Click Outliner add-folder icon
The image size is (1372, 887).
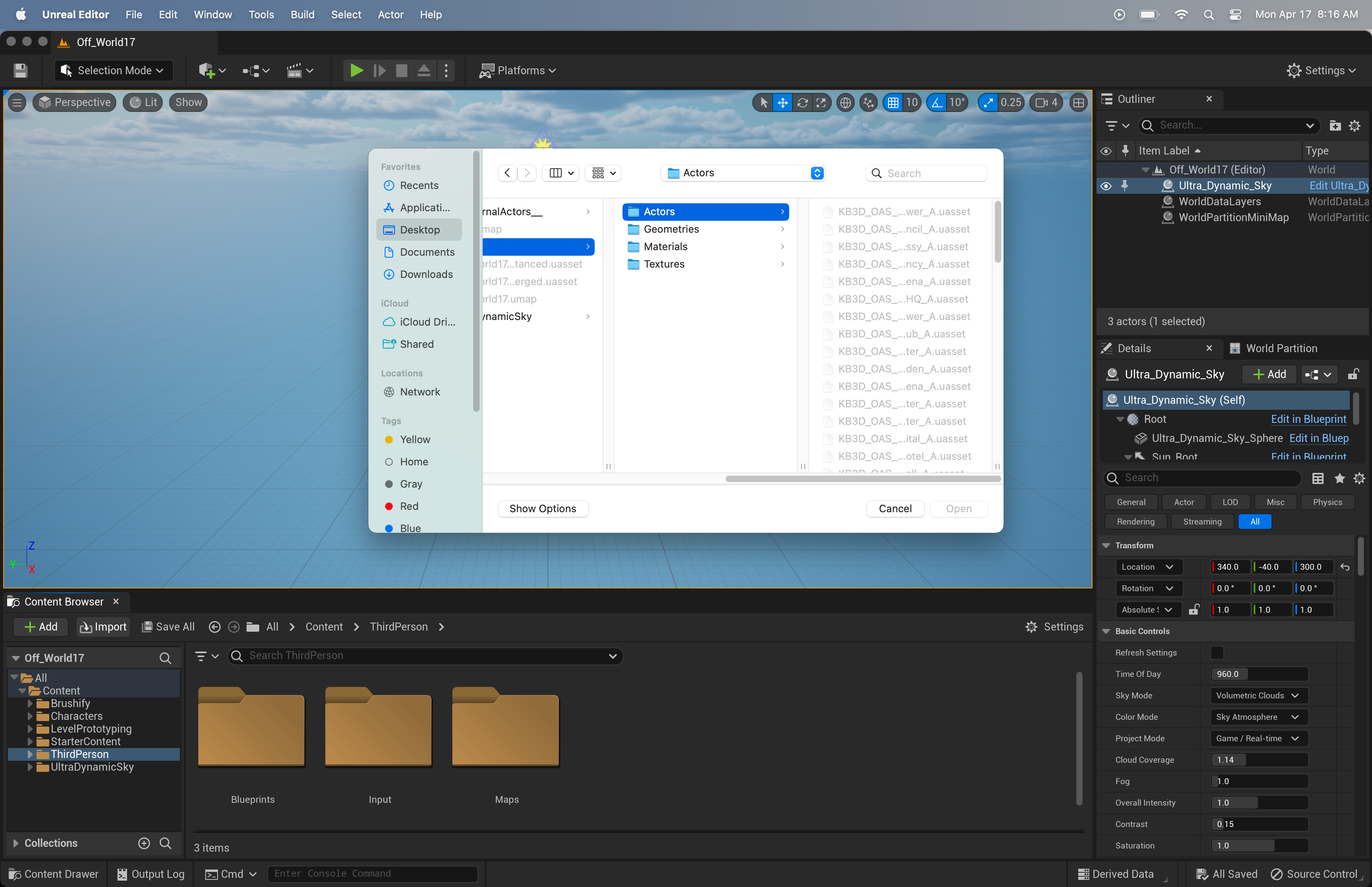[1335, 125]
